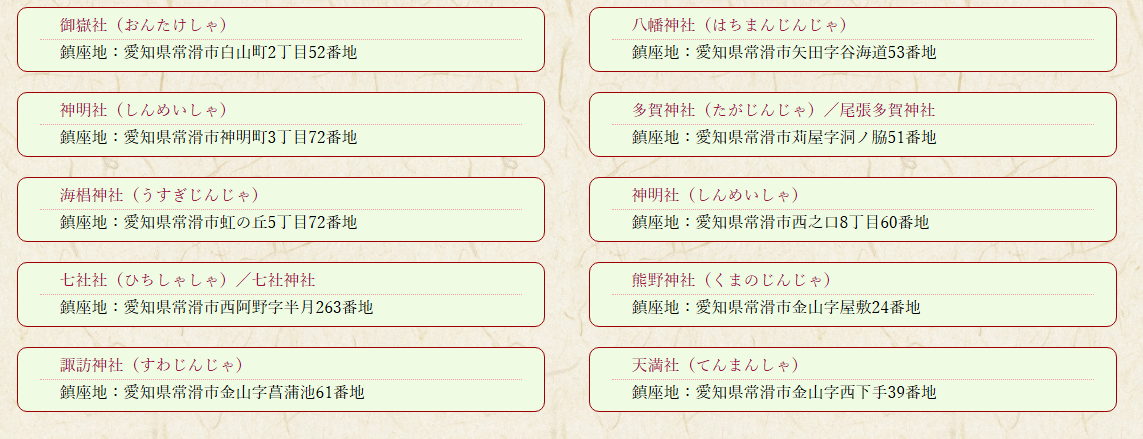Select the 金山字菖蒲池61番地 address line
The height and width of the screenshot is (439, 1143).
pyautogui.click(x=212, y=392)
